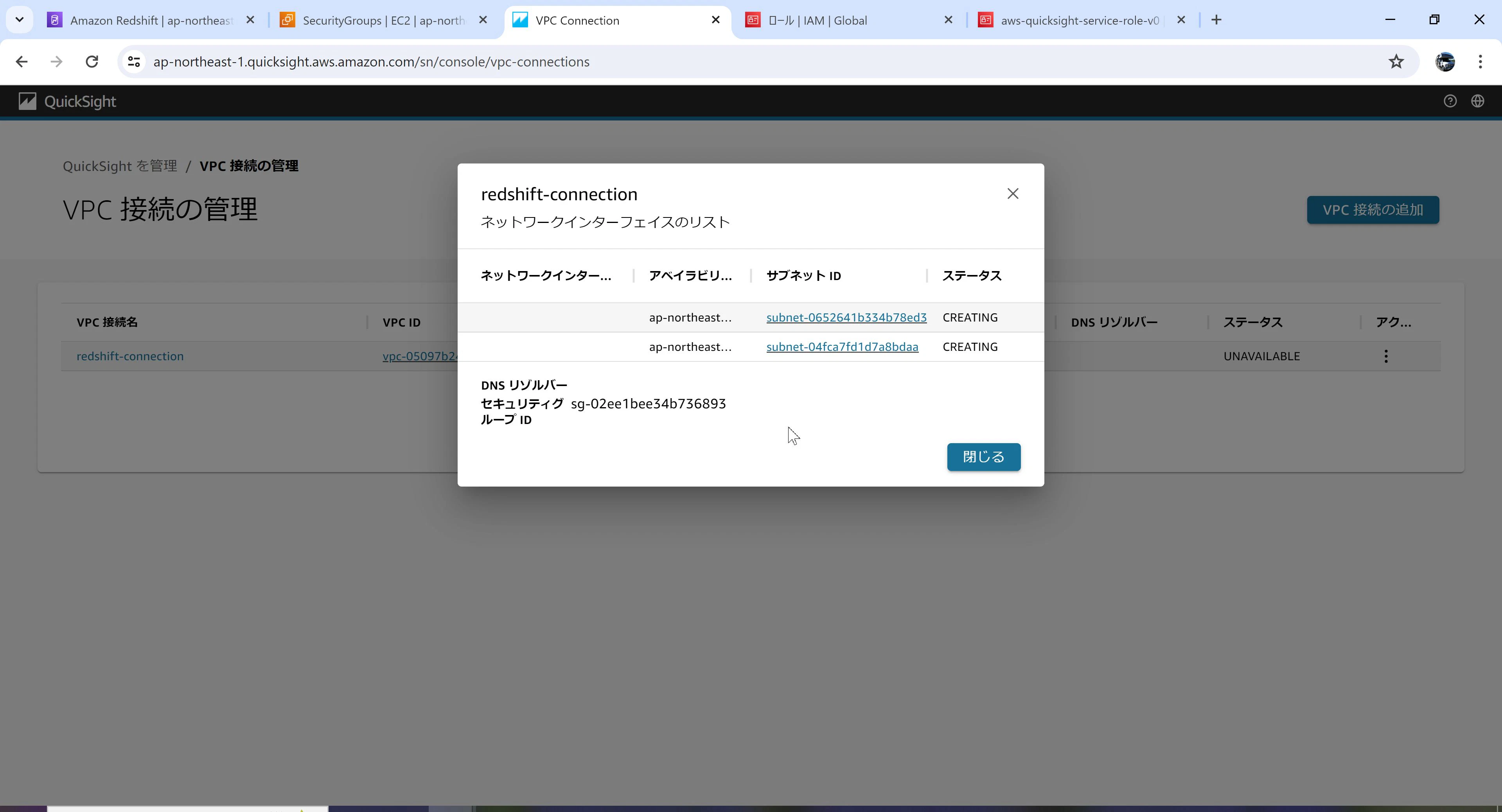Switch to Amazon Redshift tab
The width and height of the screenshot is (1502, 812).
point(152,20)
